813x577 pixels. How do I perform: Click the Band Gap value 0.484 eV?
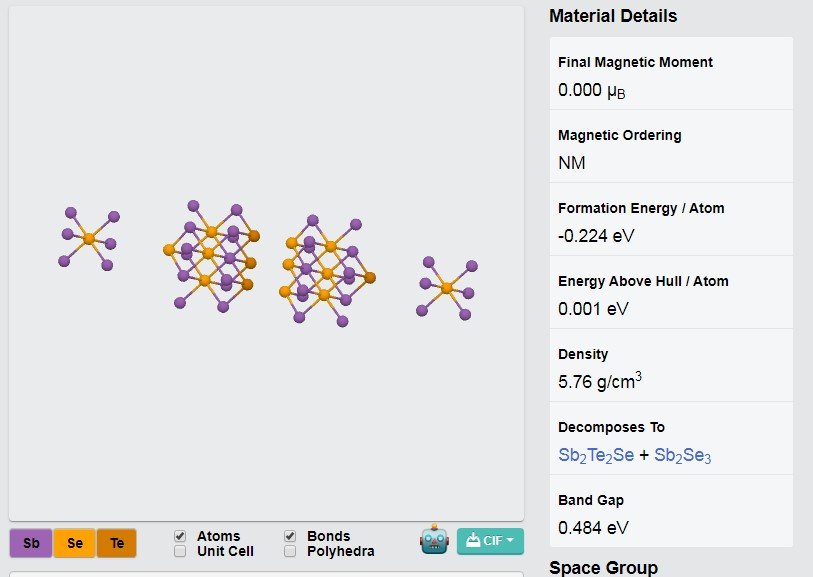593,528
